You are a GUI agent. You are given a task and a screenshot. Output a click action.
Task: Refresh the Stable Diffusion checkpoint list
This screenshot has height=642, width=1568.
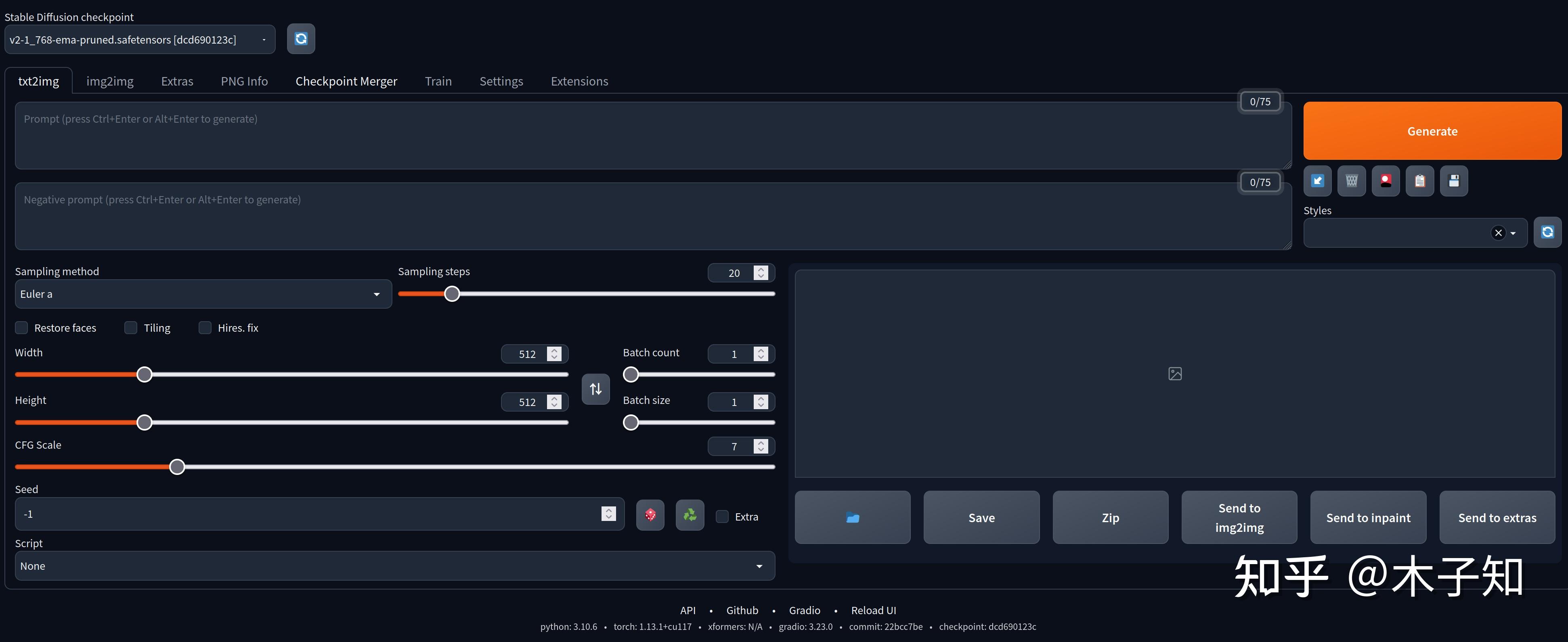point(301,39)
